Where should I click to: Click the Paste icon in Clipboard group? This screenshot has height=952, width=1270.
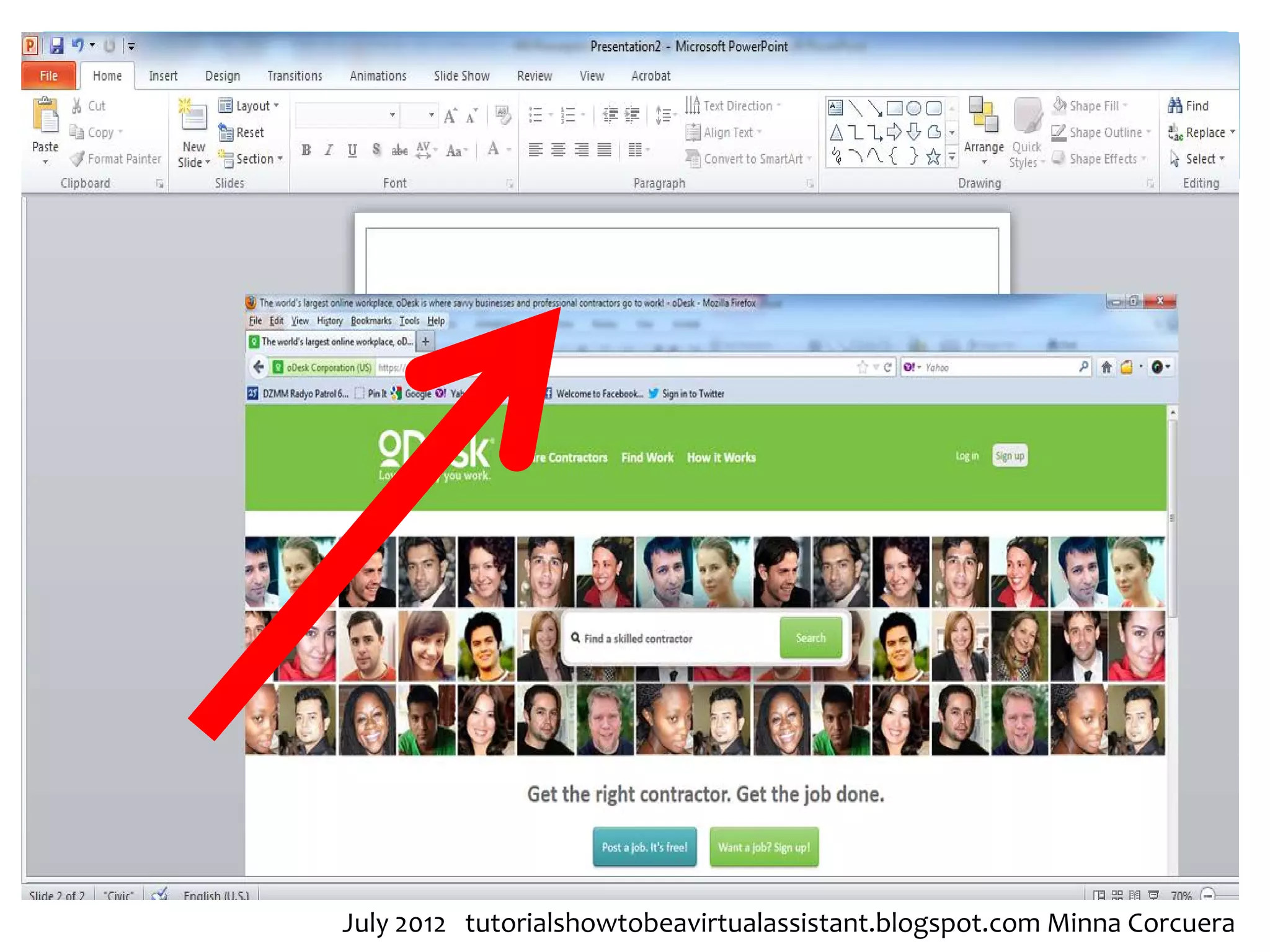[x=45, y=117]
